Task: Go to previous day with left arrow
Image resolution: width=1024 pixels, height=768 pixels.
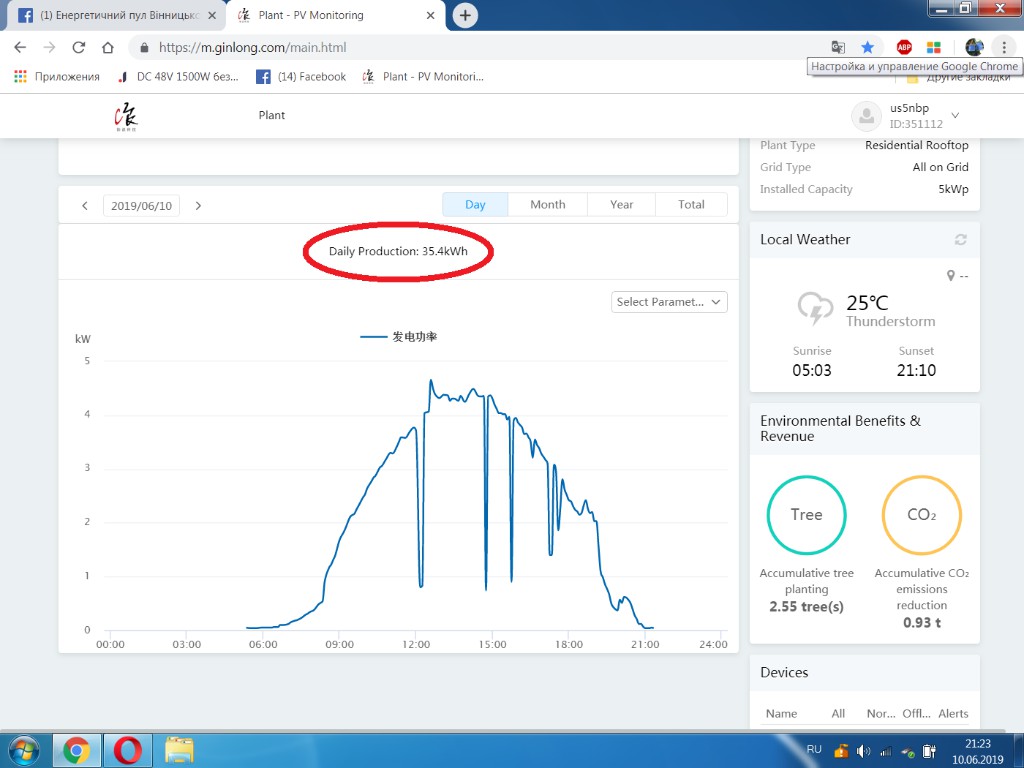Action: (85, 206)
